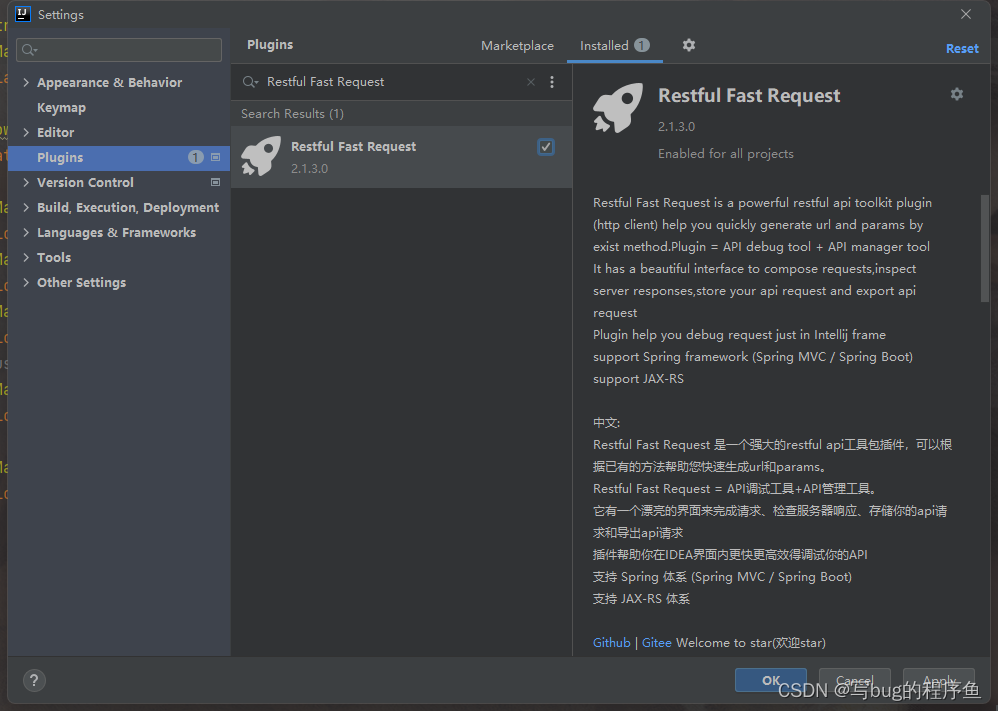Click the large rocket icon in plugin details
Screen dimensions: 998x711
coord(618,108)
